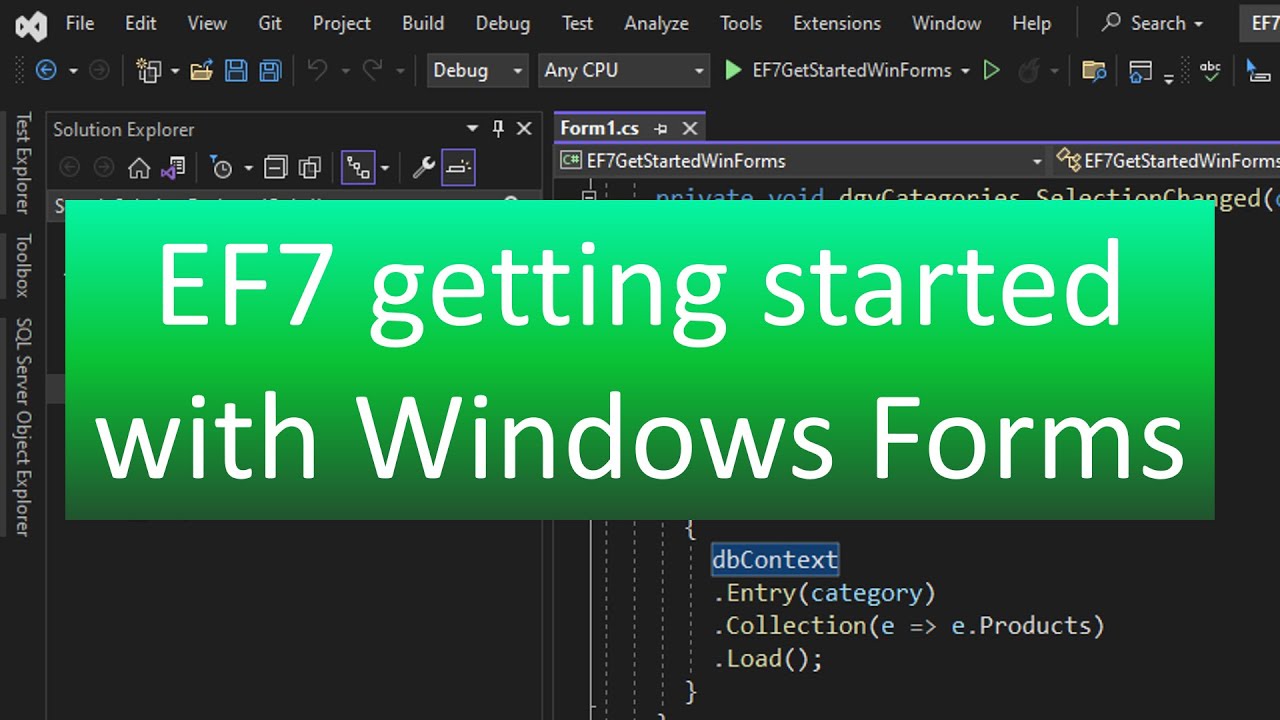
Task: Open the nested view options dropdown arrow
Action: click(384, 168)
